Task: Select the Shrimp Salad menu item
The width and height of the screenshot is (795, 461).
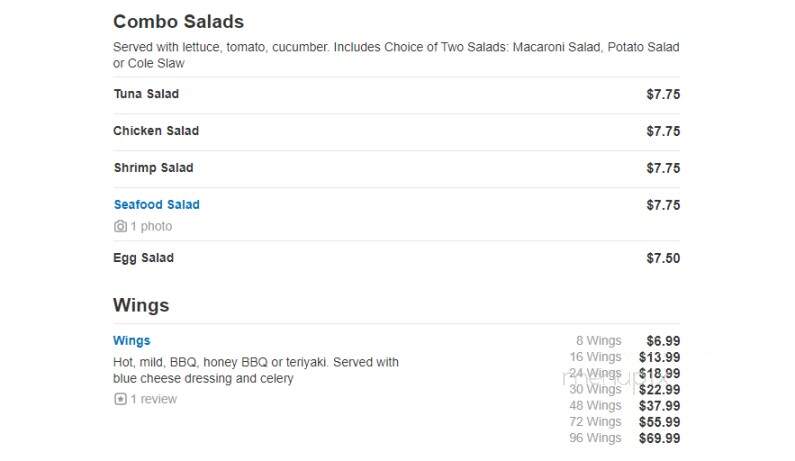Action: tap(396, 168)
